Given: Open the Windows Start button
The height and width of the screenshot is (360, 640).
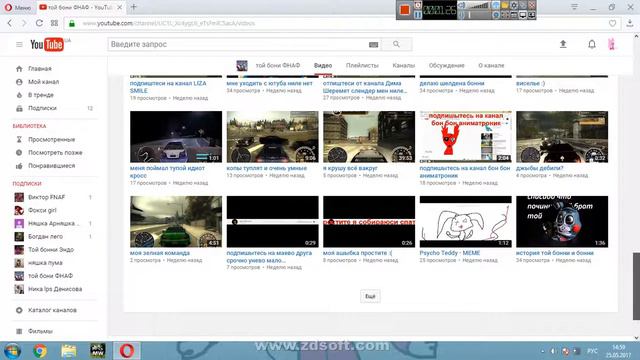Looking at the screenshot, I should (12, 351).
